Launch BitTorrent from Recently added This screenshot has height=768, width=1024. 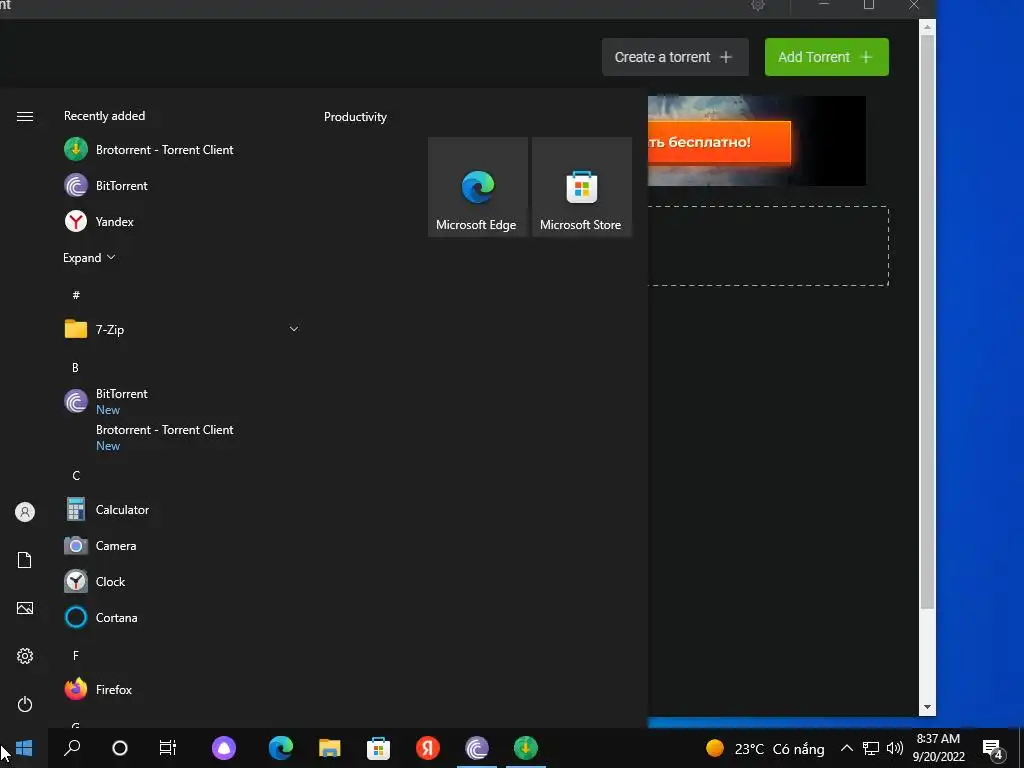point(106,185)
